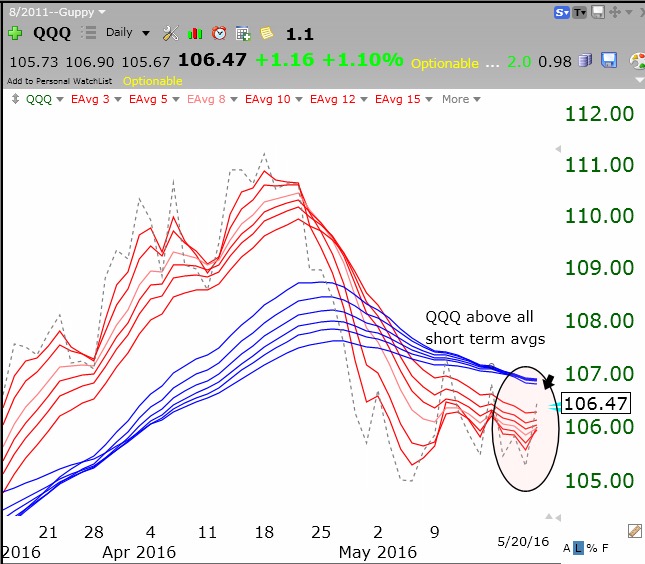The height and width of the screenshot is (564, 645).
Task: Expand the EAvg 10 indicator dropdown
Action: coord(299,99)
